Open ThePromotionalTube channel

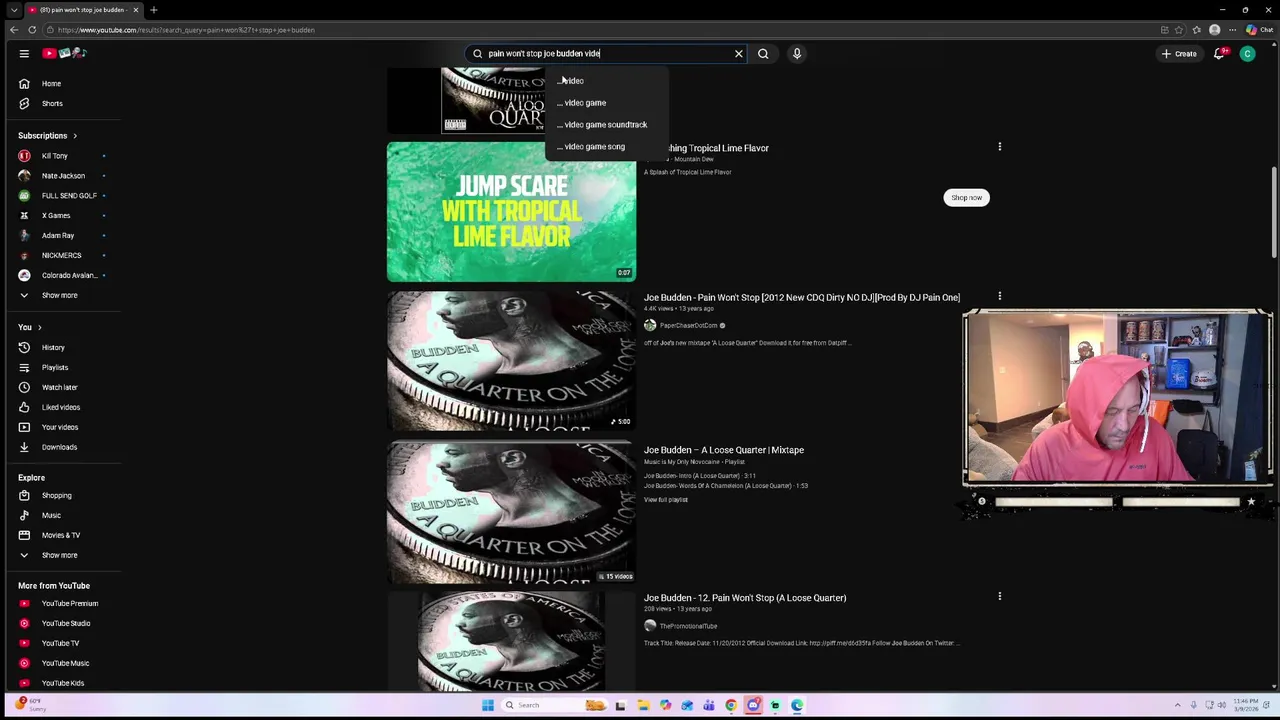click(x=688, y=627)
